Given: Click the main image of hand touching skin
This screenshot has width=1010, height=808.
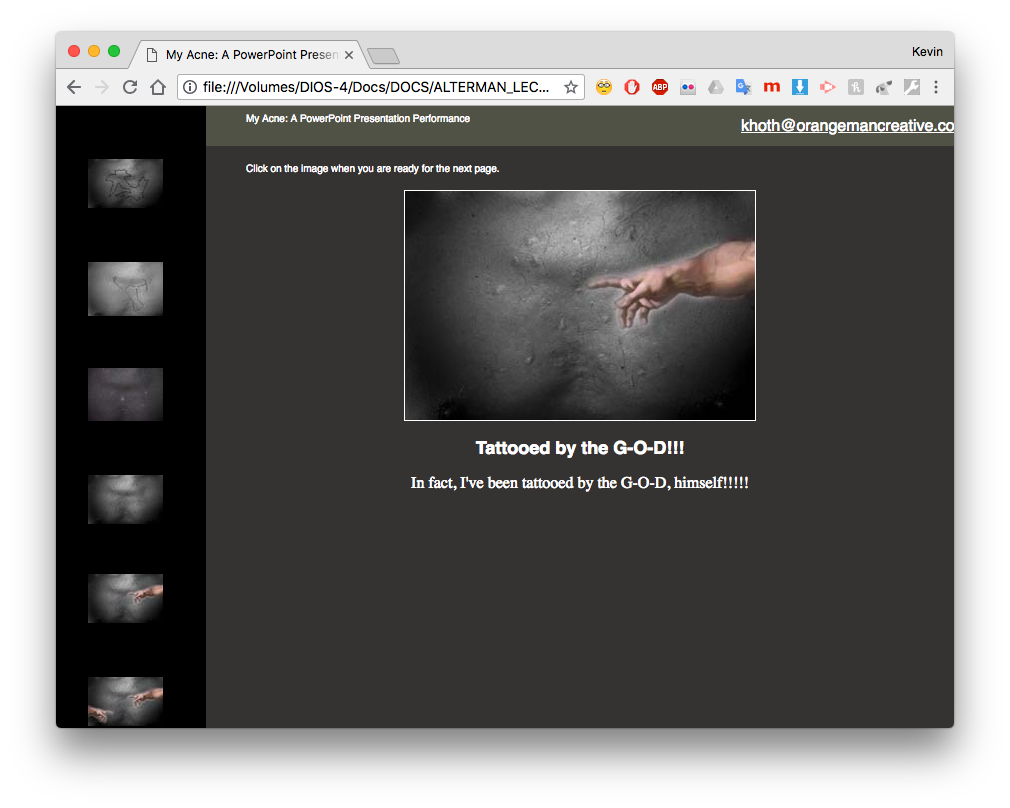Looking at the screenshot, I should click(580, 305).
